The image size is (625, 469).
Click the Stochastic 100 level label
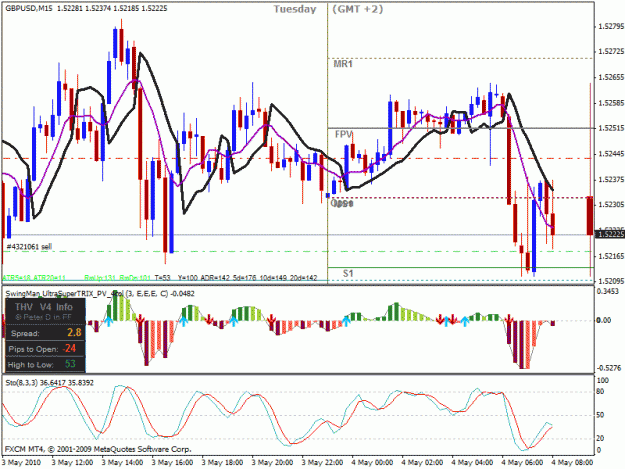(x=603, y=381)
